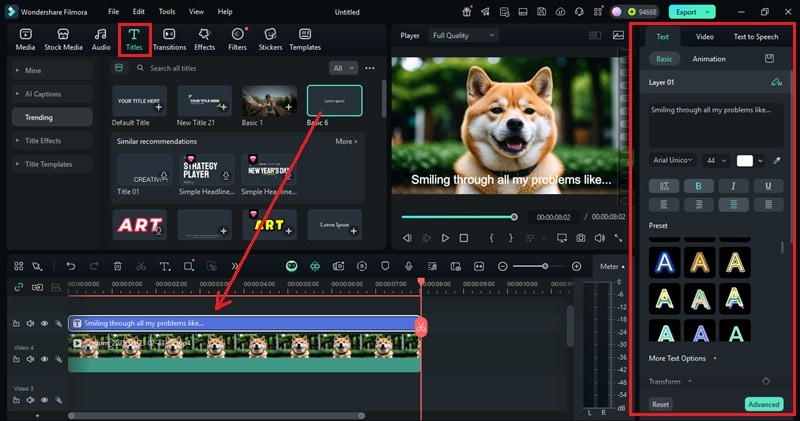
Task: Select the crop tool in timeline toolbar
Action: (188, 266)
